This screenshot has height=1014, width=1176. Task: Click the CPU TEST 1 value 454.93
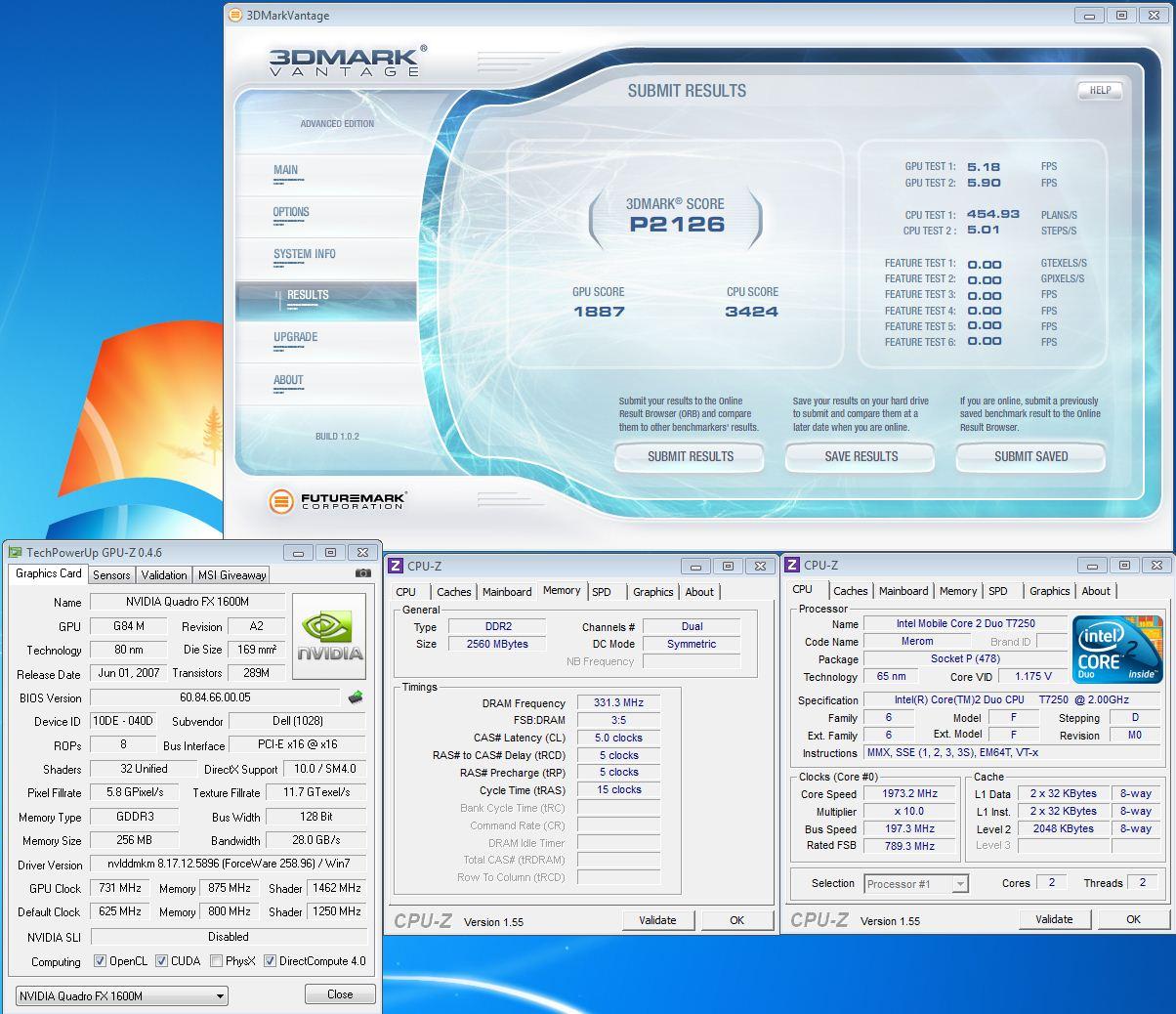pos(993,214)
